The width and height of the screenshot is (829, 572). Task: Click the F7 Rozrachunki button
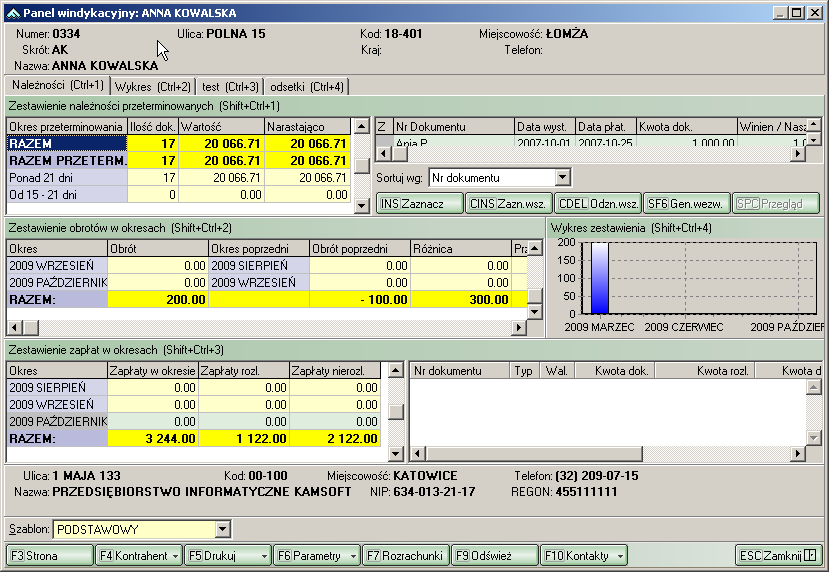pyautogui.click(x=405, y=555)
